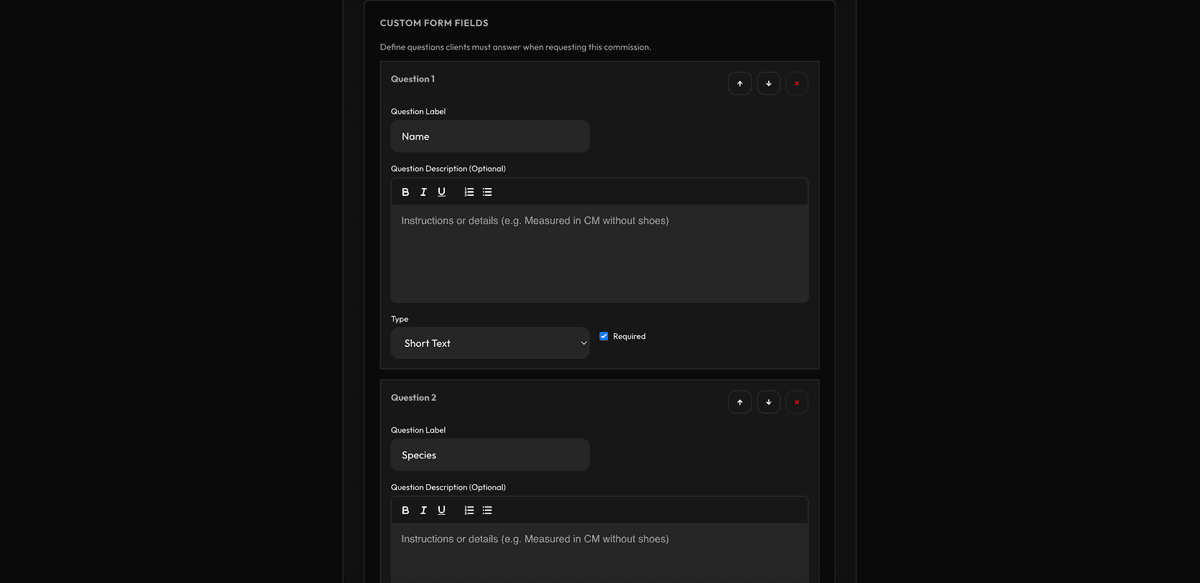Viewport: 1200px width, 583px height.
Task: Uncheck the Required checkbox for Question 1
Action: pos(603,335)
